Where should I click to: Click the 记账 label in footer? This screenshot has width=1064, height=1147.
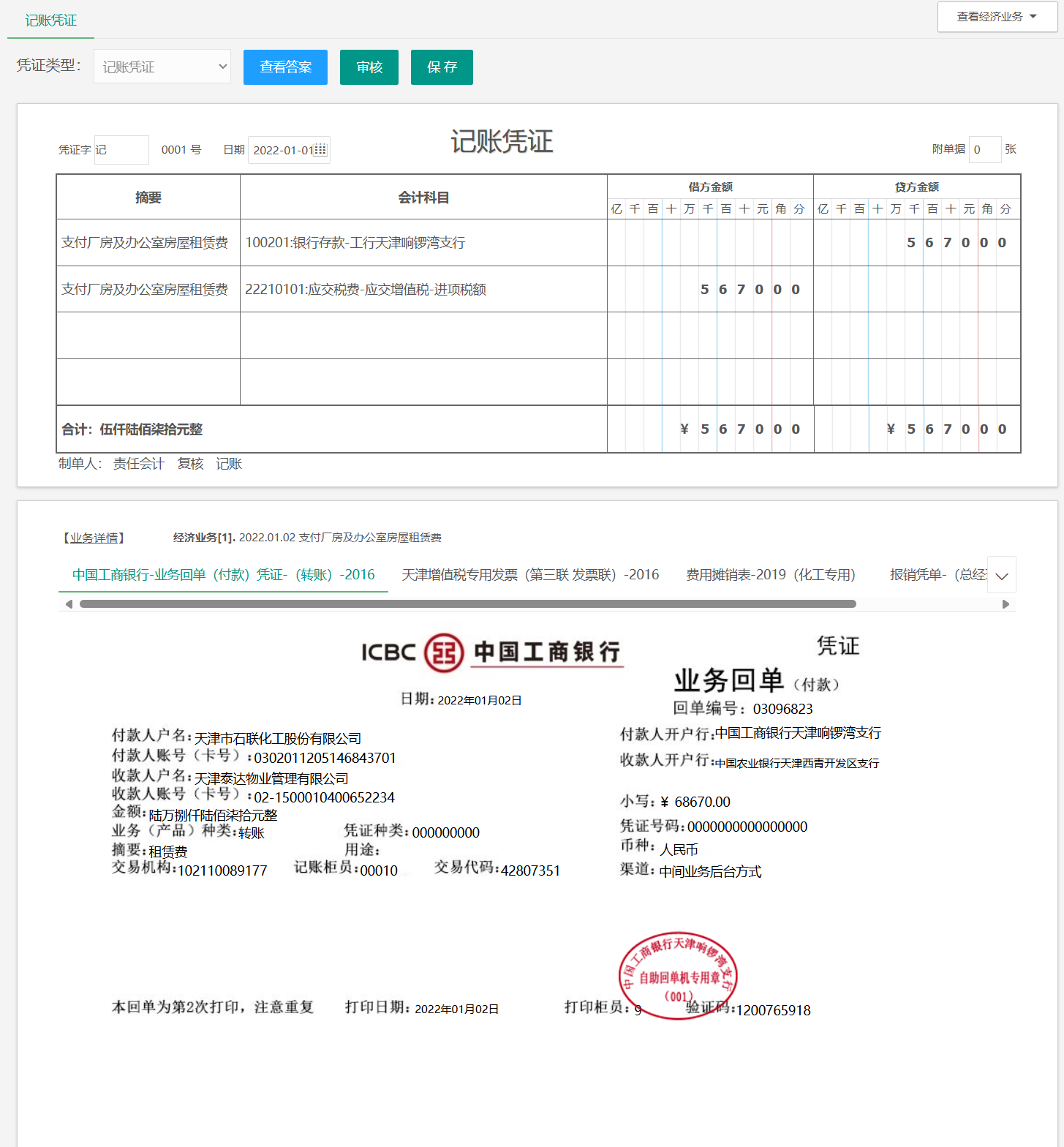tap(229, 464)
